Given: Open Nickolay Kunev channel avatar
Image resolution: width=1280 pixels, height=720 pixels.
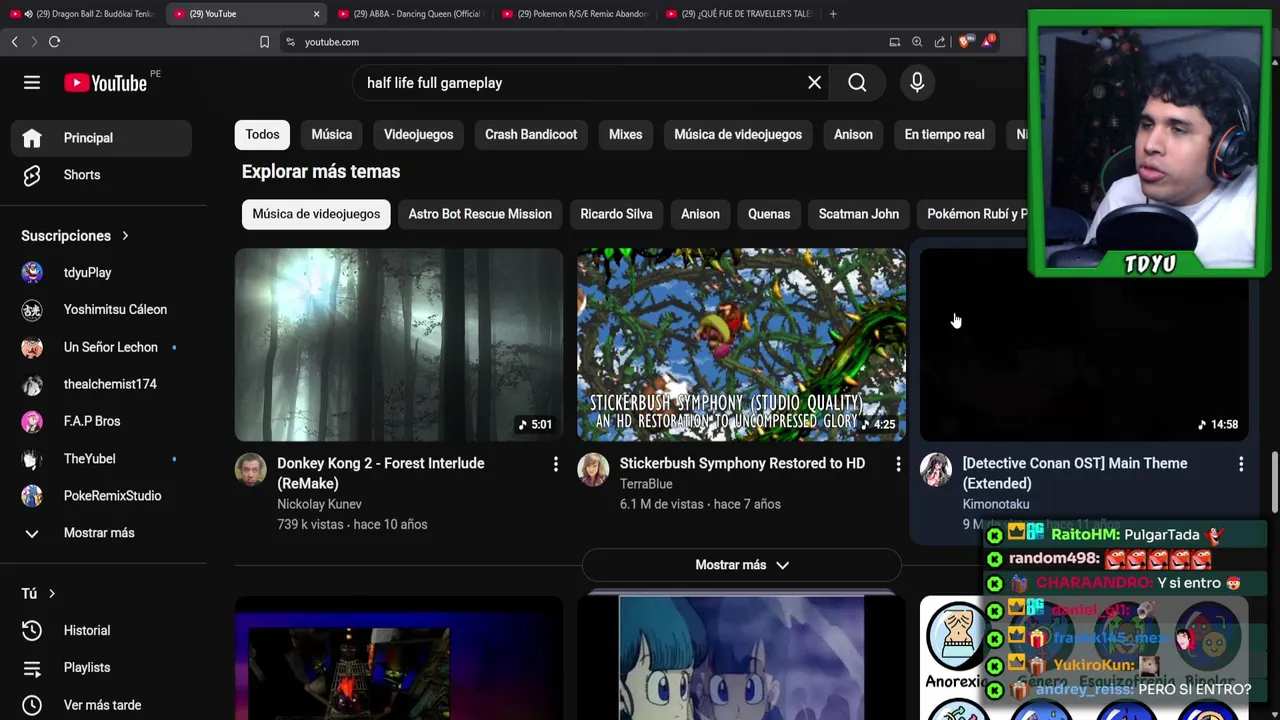Looking at the screenshot, I should pos(251,470).
